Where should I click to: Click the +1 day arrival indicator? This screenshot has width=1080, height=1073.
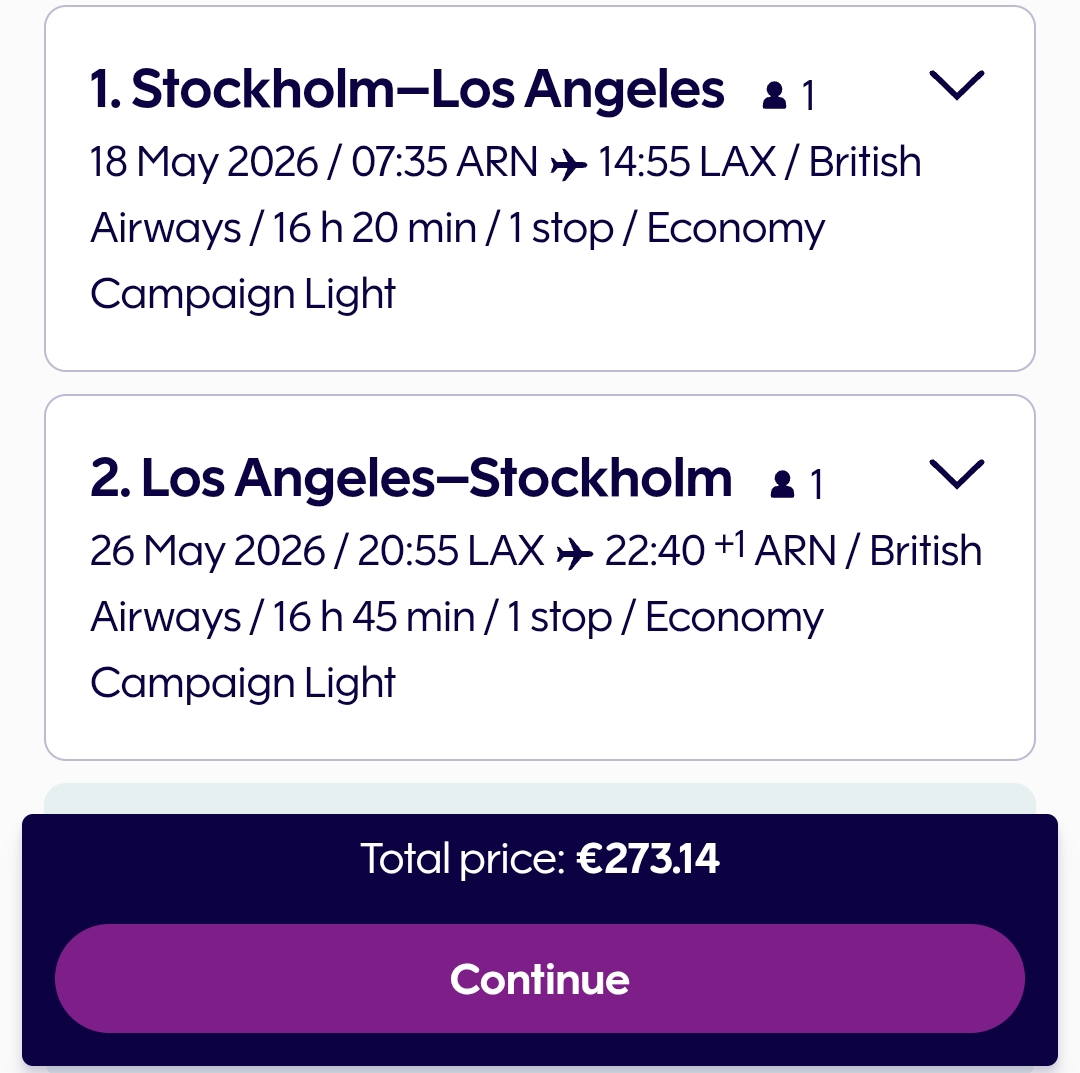(729, 544)
